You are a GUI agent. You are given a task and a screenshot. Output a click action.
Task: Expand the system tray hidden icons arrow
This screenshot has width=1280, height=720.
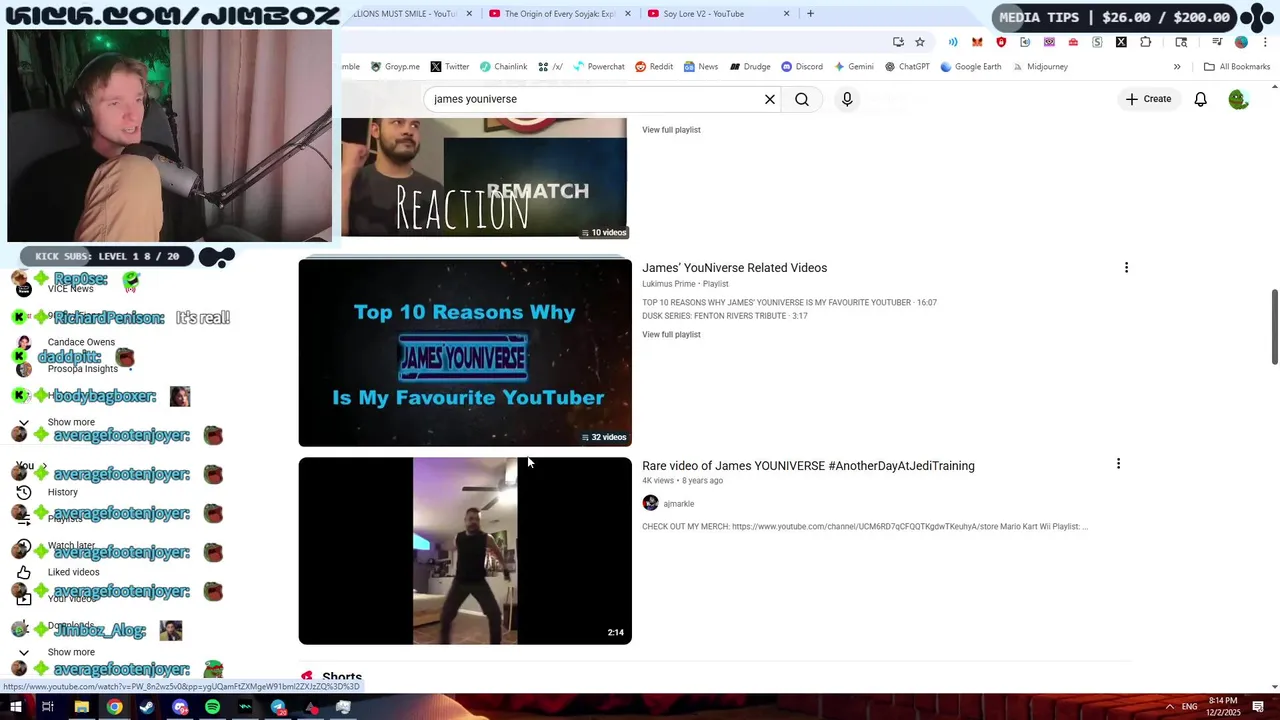coord(1170,707)
